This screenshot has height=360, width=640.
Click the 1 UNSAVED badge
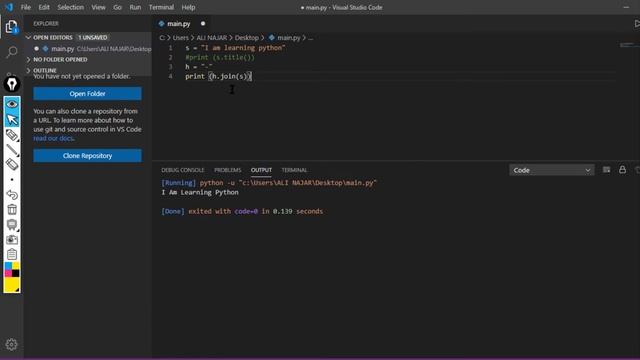(x=93, y=38)
